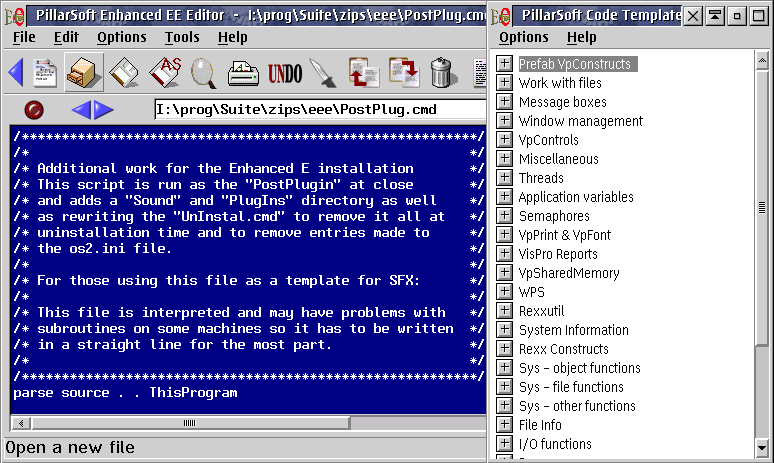Click the line about 'Additional work for the Enhanced E'
The width and height of the screenshot is (774, 463).
(225, 168)
